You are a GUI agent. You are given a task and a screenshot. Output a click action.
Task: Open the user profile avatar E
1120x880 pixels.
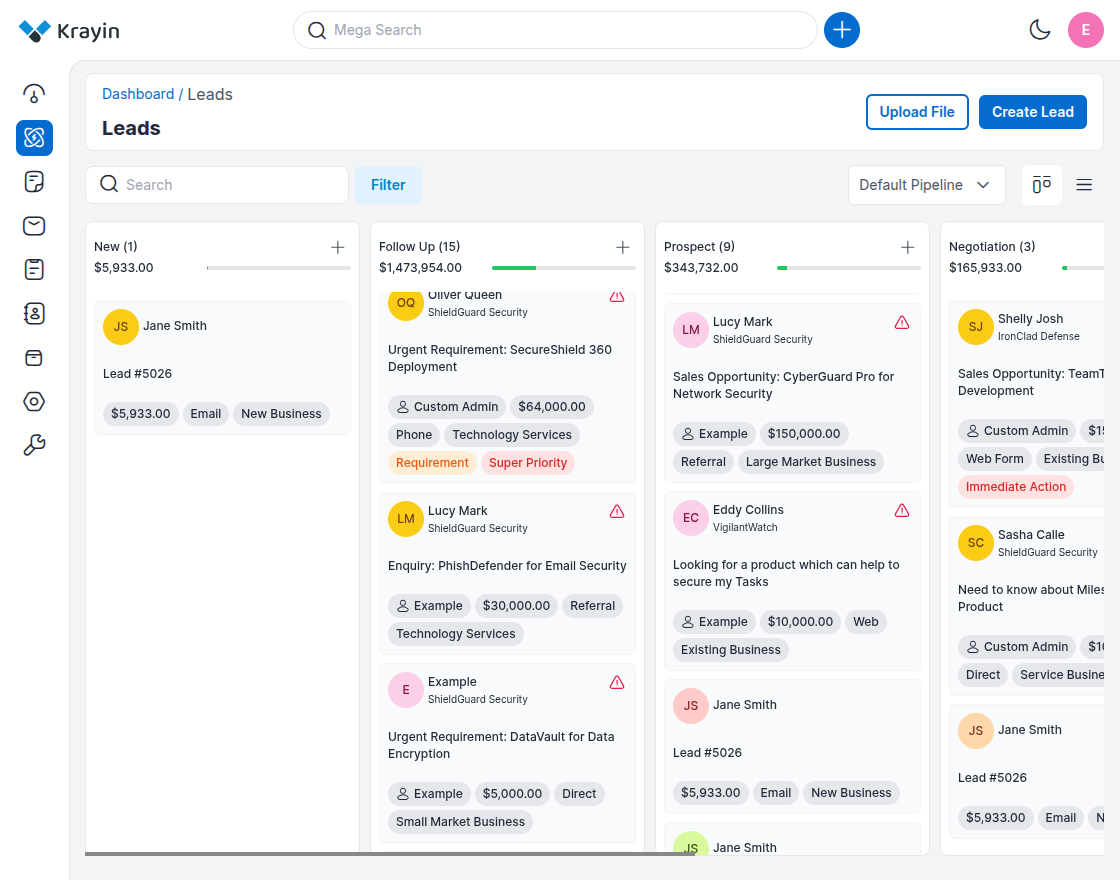pos(1086,30)
